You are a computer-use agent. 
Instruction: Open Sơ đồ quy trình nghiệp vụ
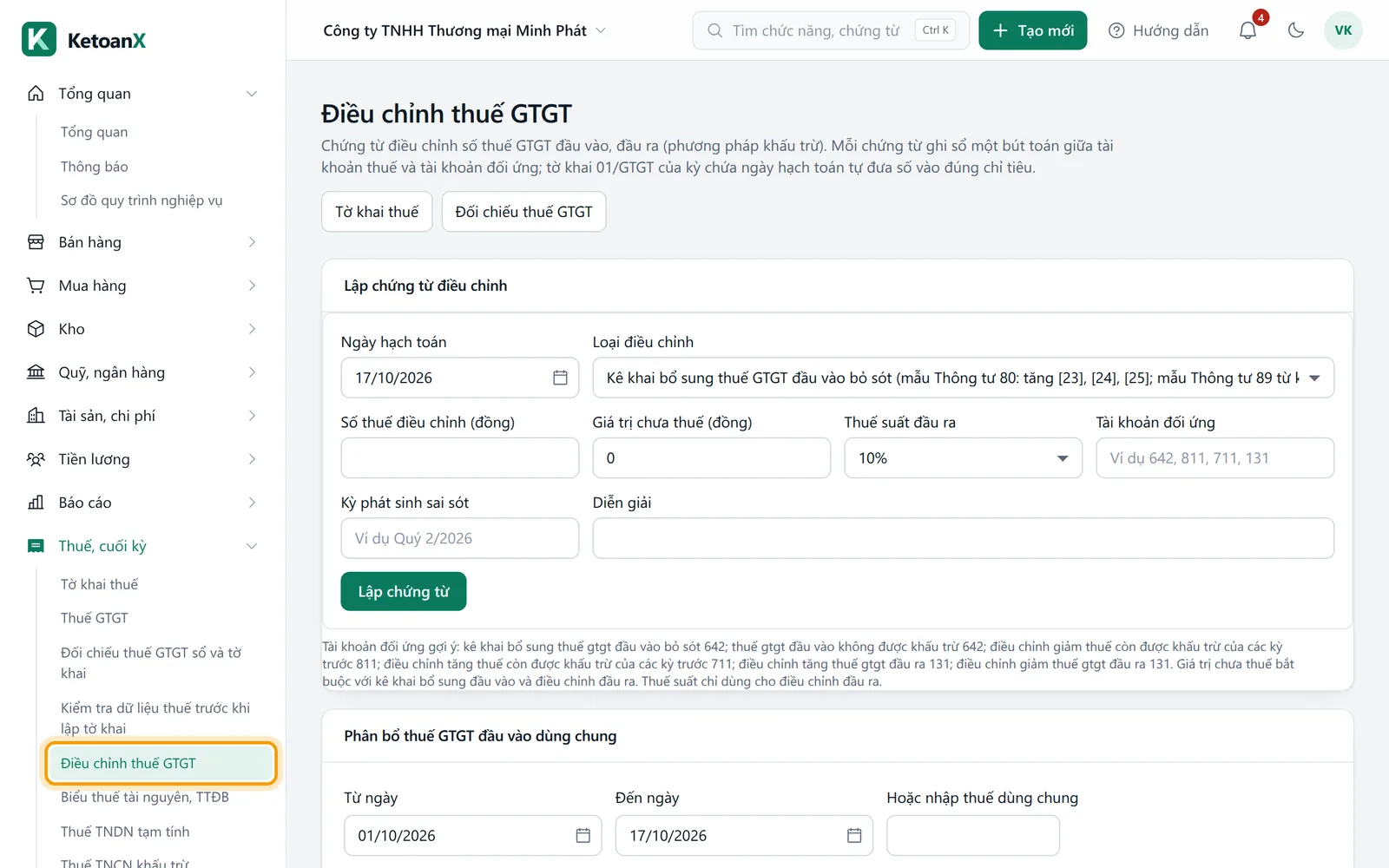point(142,201)
